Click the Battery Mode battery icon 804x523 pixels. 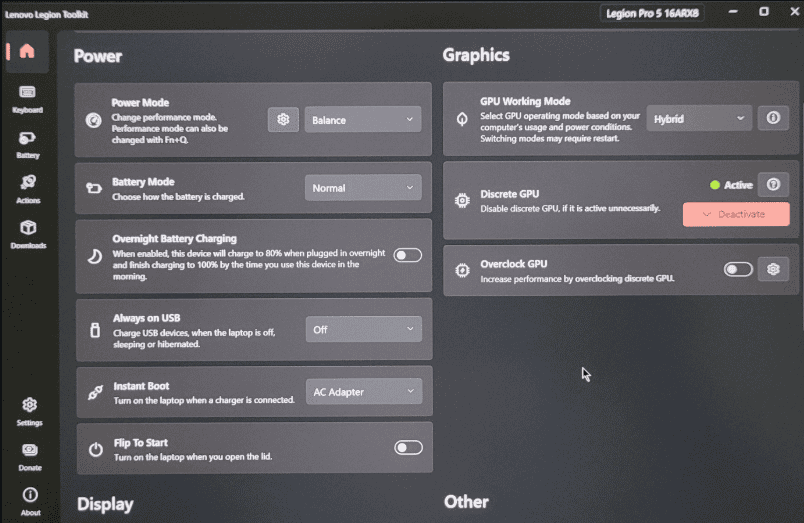[94, 188]
